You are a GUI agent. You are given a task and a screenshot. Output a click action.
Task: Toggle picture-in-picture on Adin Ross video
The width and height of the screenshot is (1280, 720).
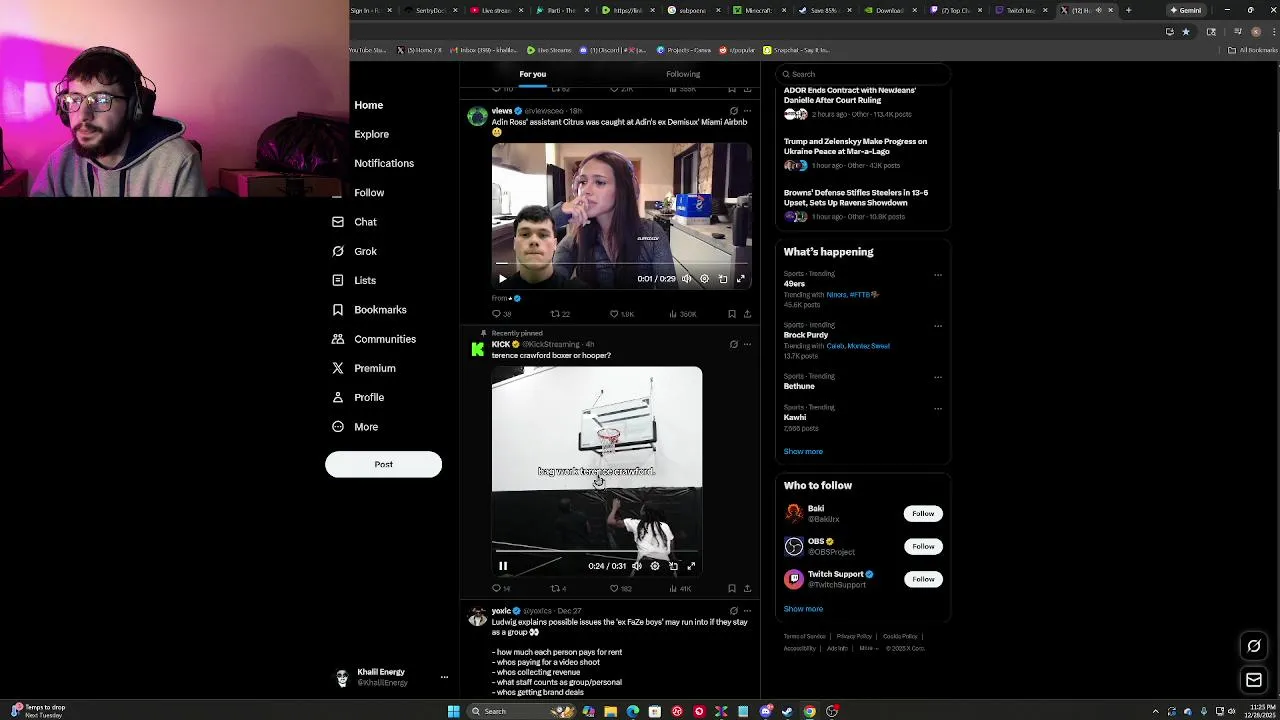723,279
